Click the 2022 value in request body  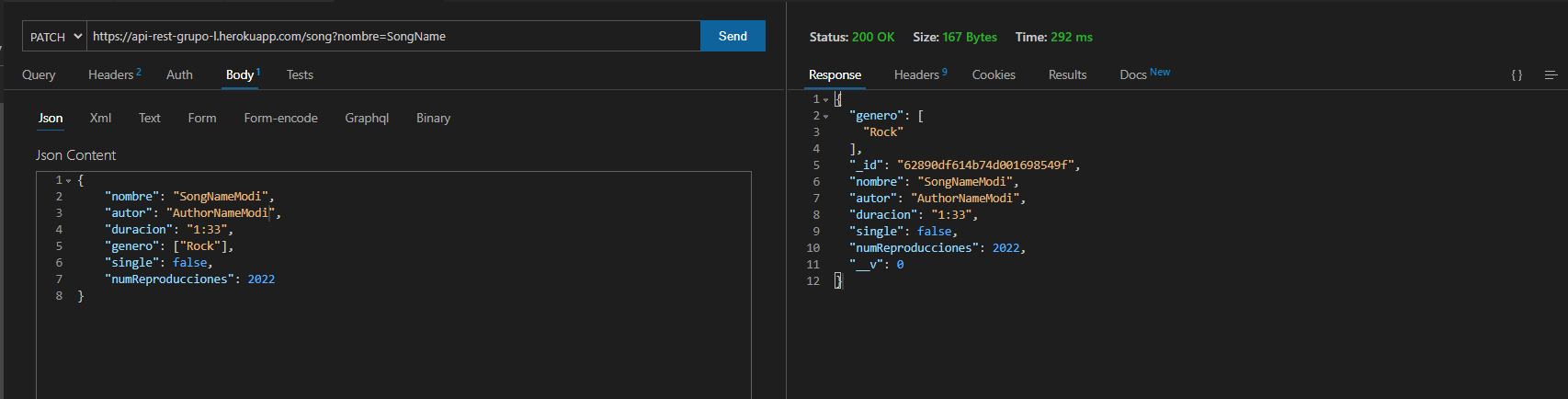261,279
